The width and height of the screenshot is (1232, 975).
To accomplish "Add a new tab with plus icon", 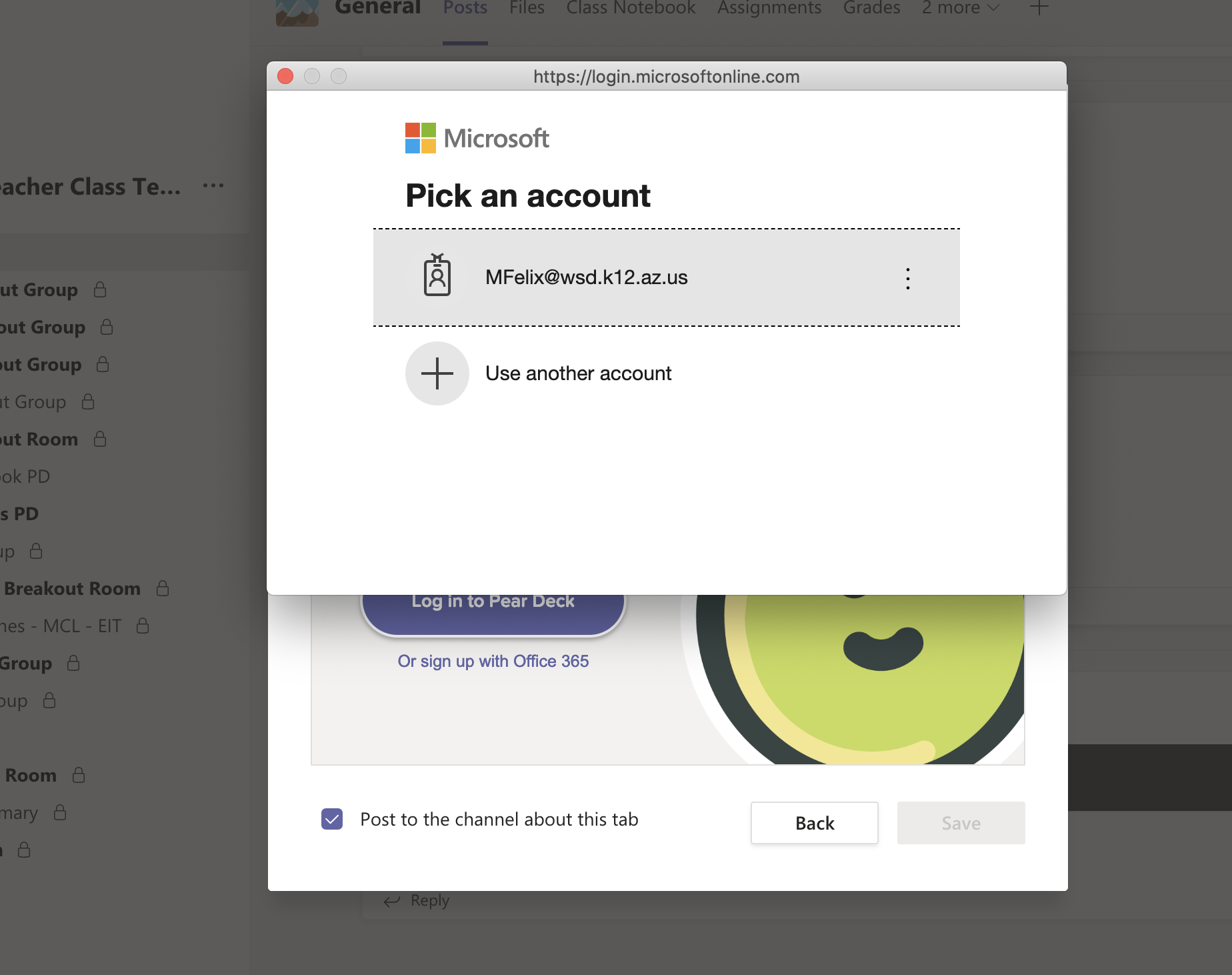I will coord(1039,8).
